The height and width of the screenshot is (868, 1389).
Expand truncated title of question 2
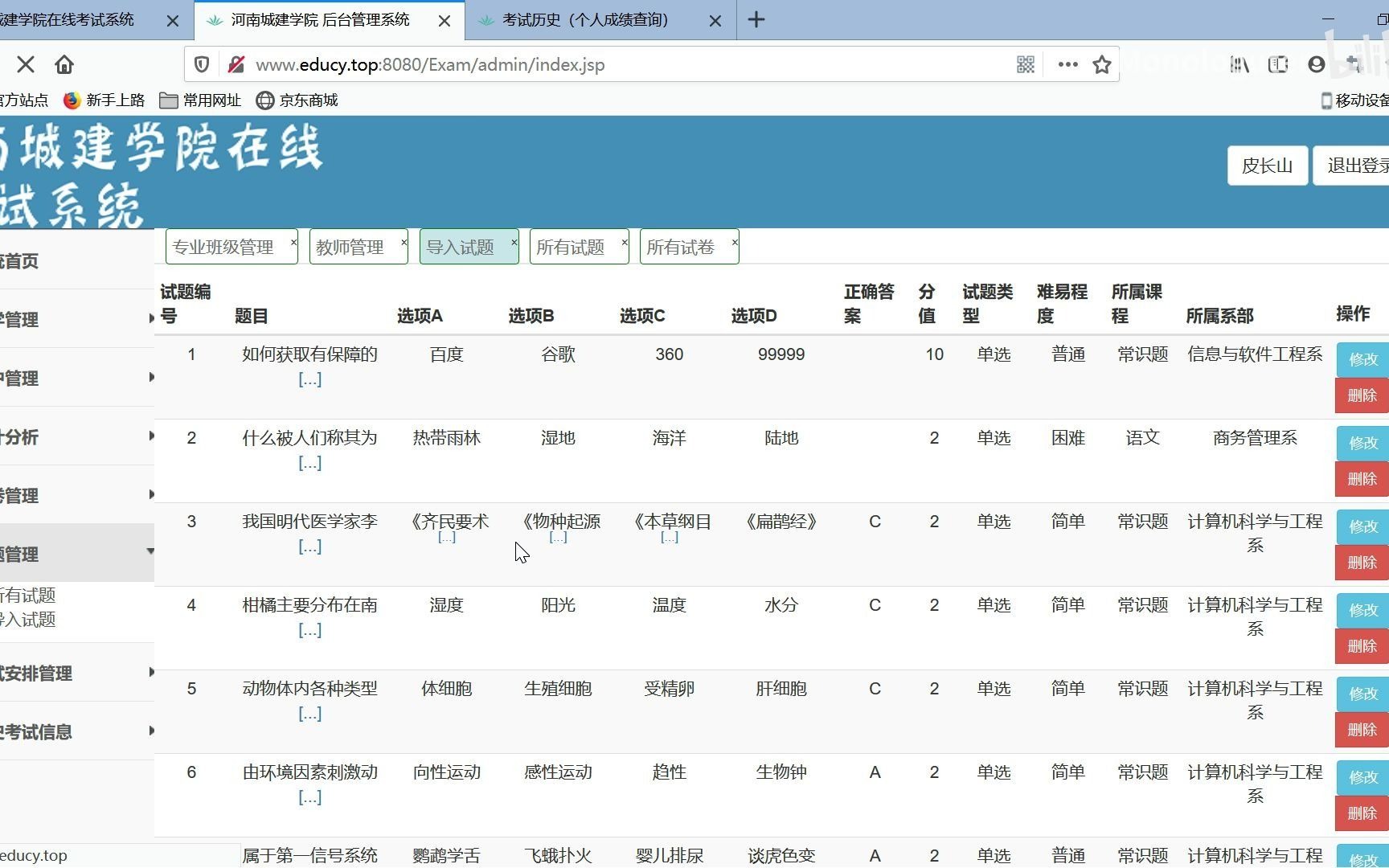click(309, 463)
